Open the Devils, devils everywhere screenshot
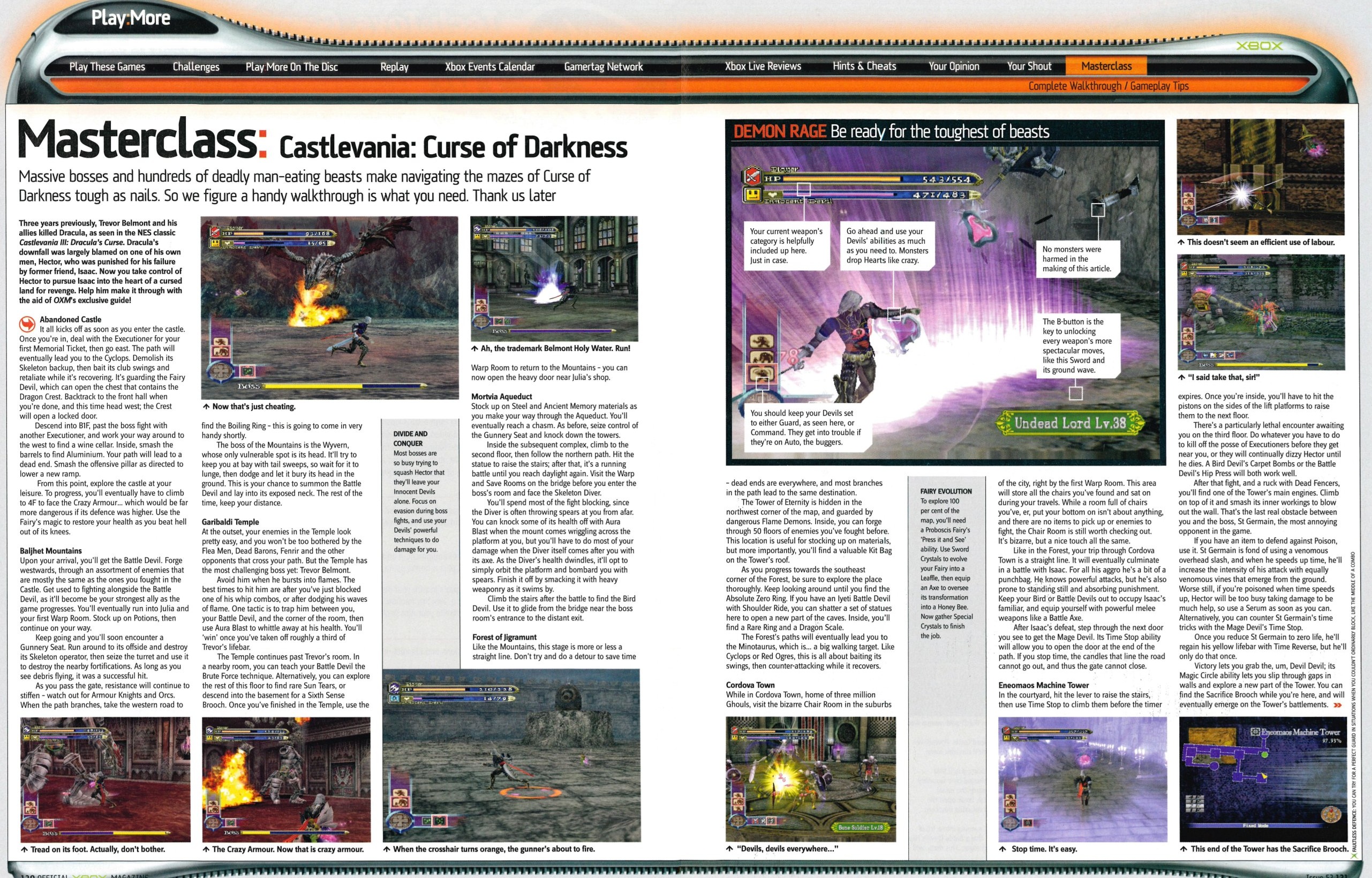 tap(810, 779)
